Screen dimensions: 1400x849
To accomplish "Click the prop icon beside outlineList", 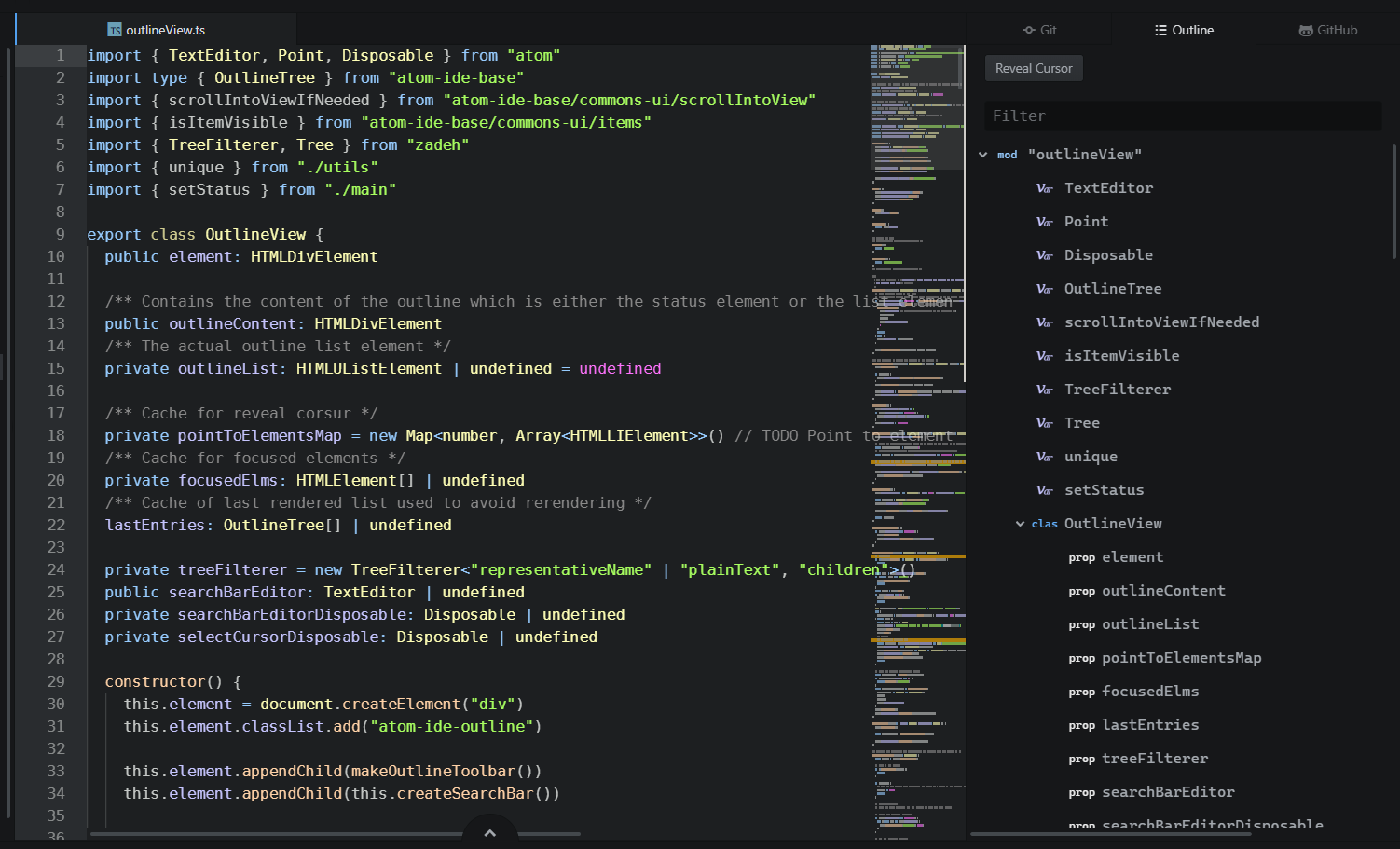I will (1082, 624).
